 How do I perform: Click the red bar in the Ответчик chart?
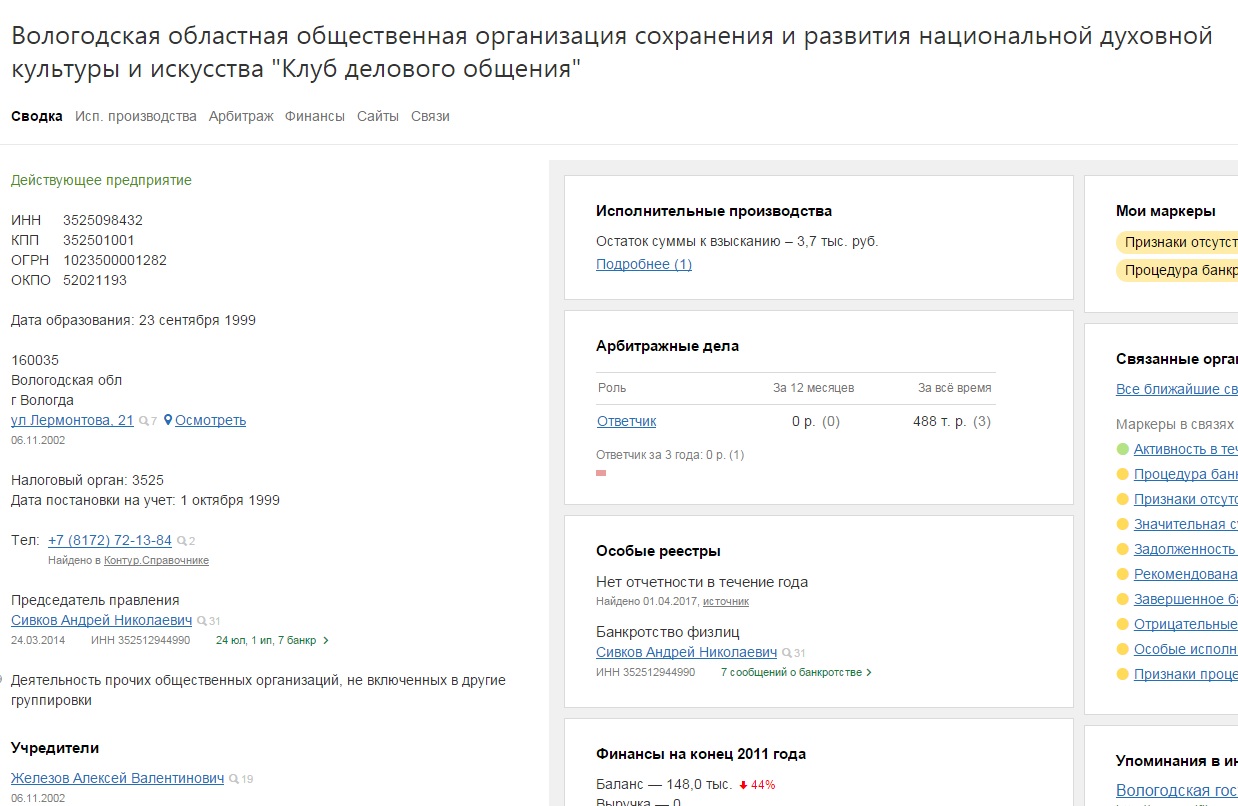click(601, 473)
